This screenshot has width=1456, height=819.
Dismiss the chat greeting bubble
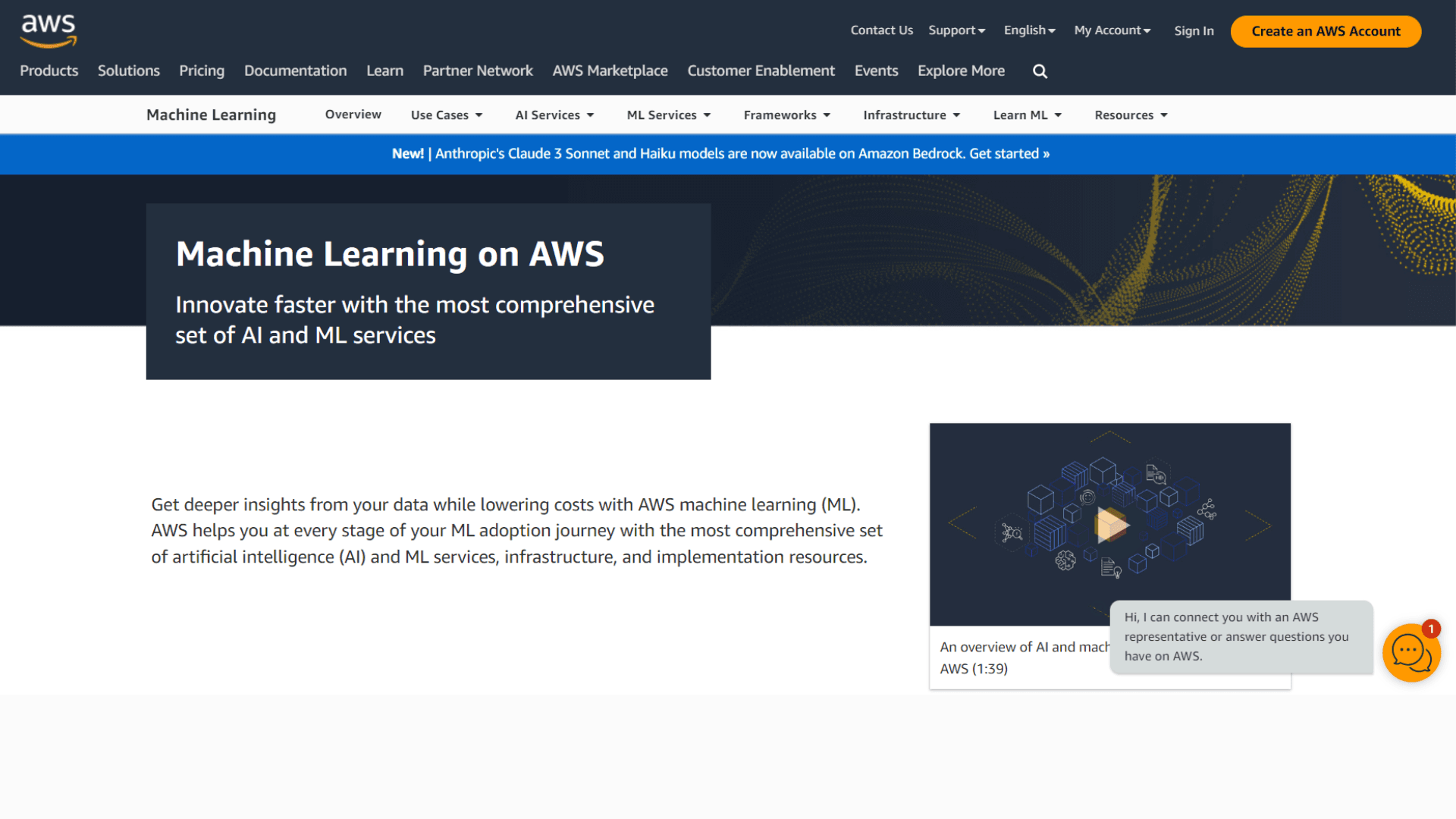click(1241, 637)
